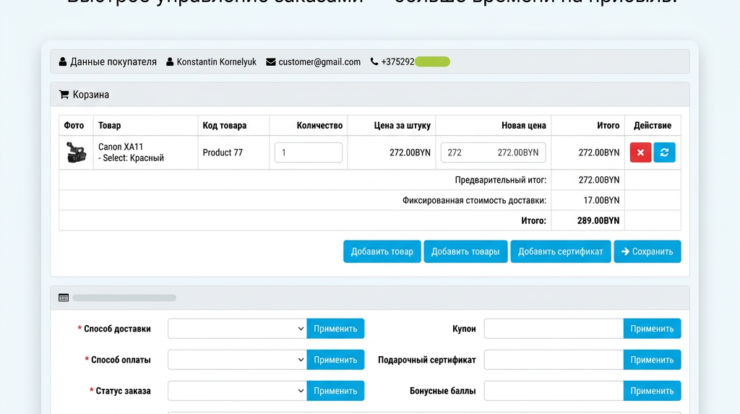Focus the Количество quantity field
Viewport: 740px width, 414px height.
pos(309,152)
